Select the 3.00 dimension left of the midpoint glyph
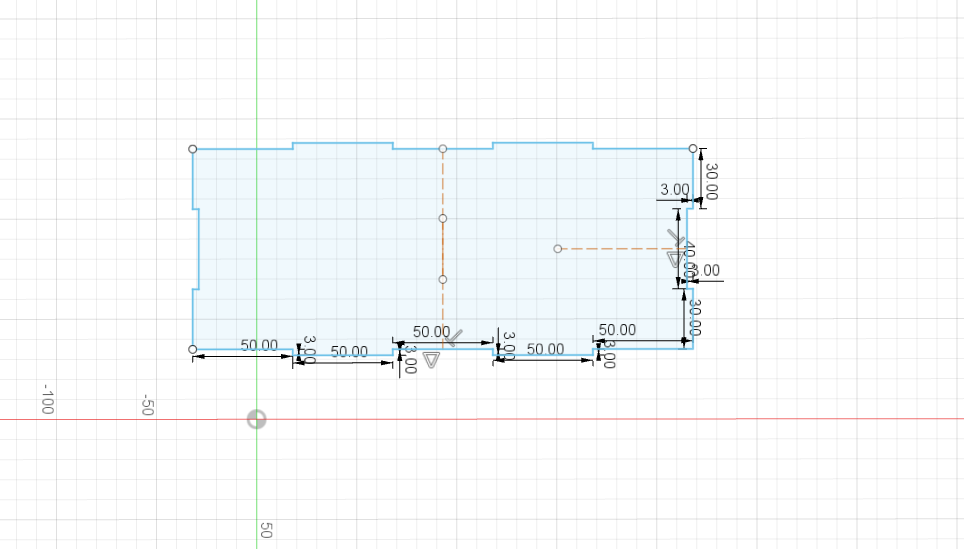 (411, 360)
